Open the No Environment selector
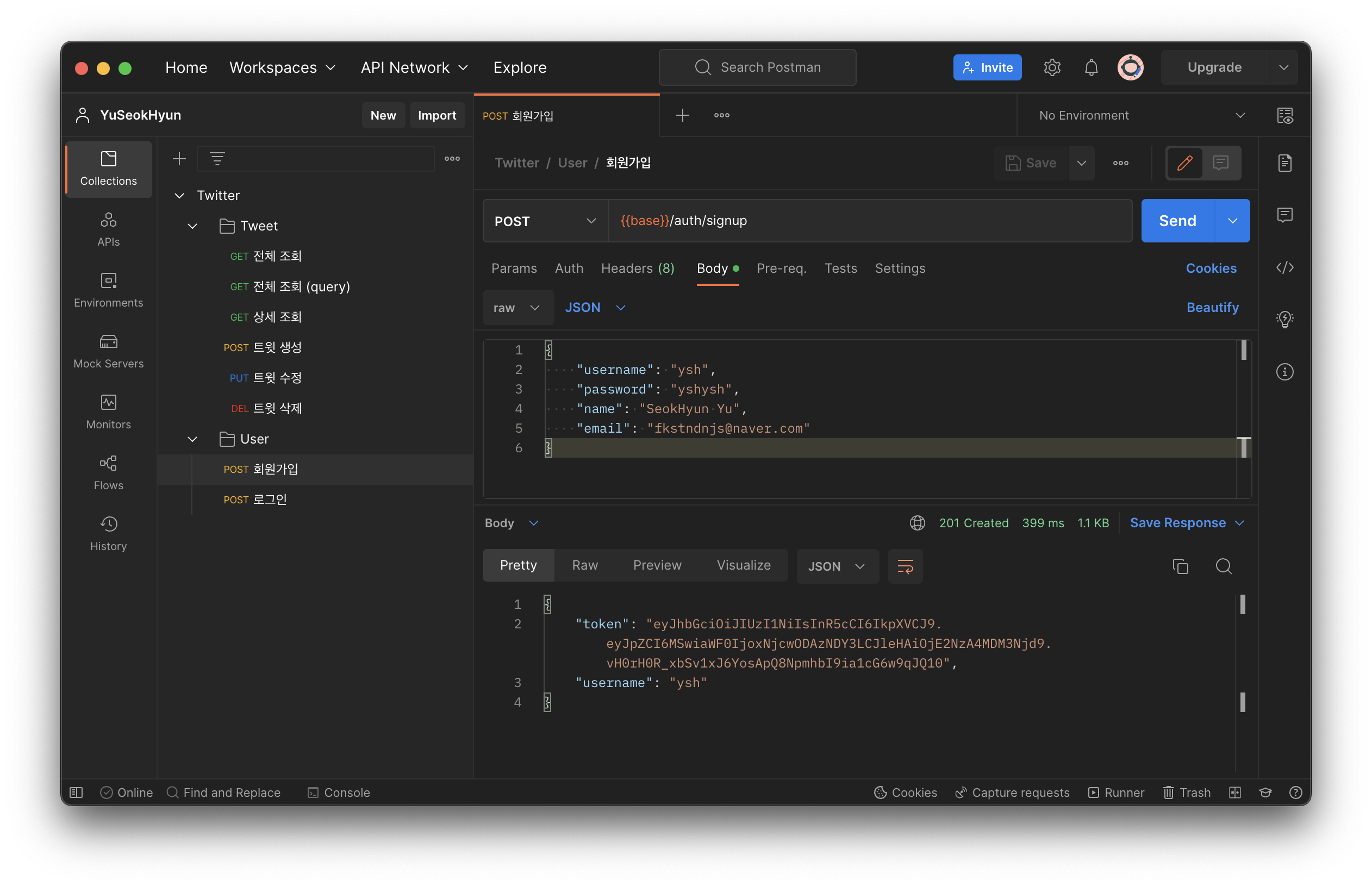Viewport: 1372px width, 886px height. tap(1141, 116)
